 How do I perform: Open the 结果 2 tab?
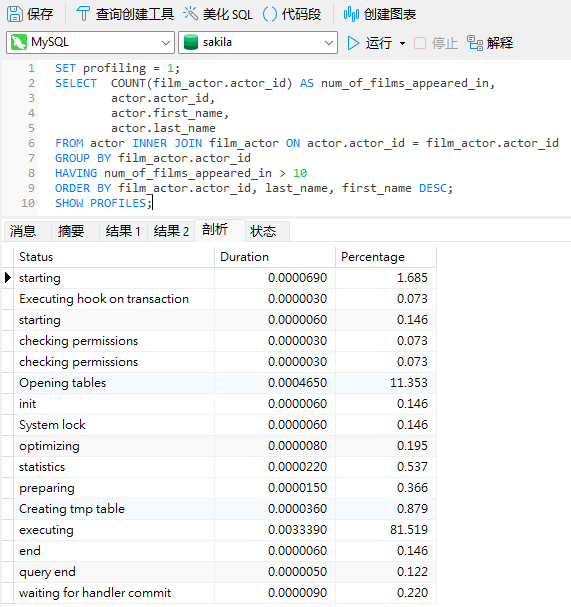(171, 231)
